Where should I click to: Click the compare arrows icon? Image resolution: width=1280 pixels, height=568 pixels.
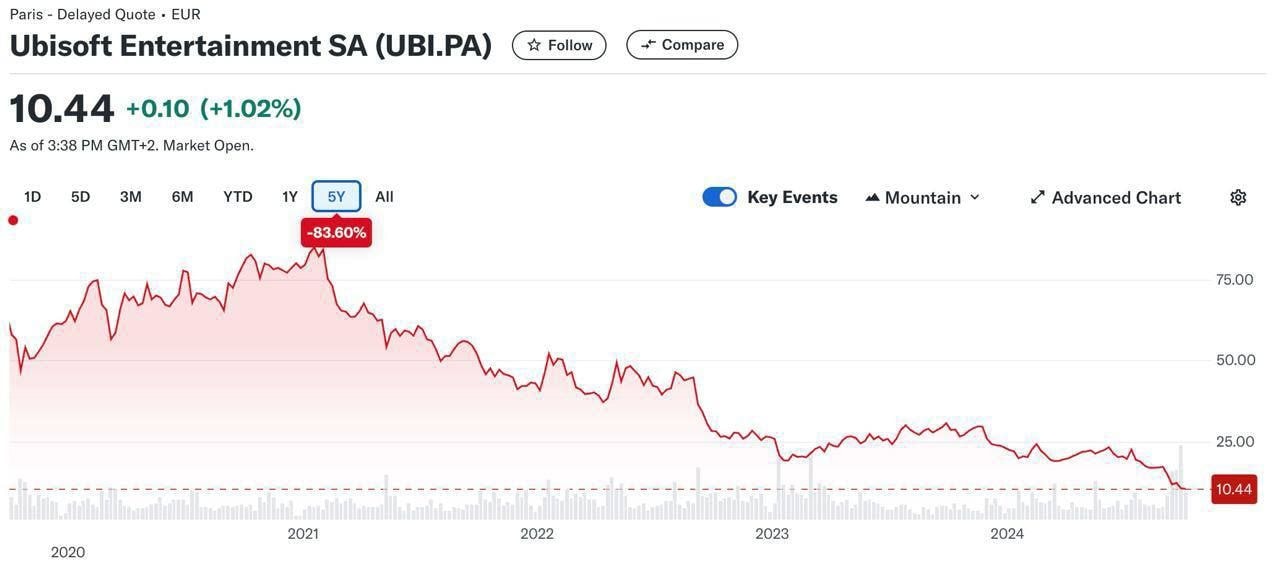click(x=648, y=45)
